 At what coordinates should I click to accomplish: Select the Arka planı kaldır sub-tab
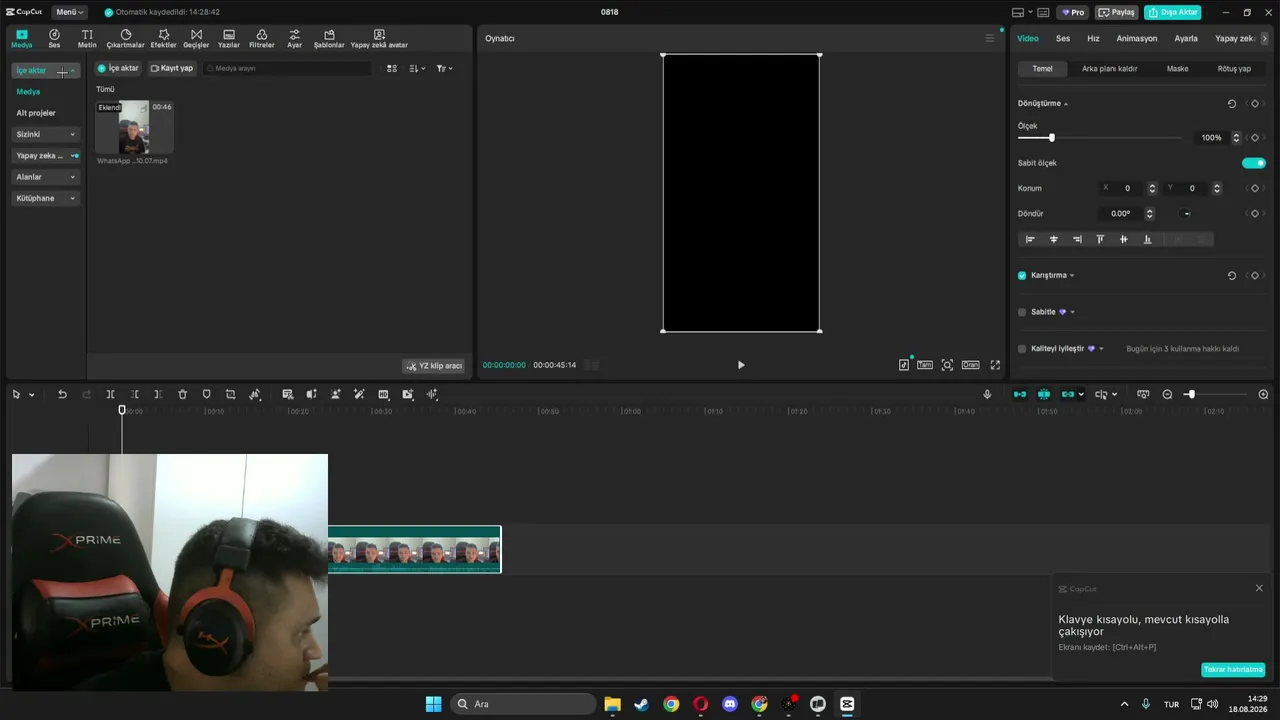click(x=1109, y=69)
